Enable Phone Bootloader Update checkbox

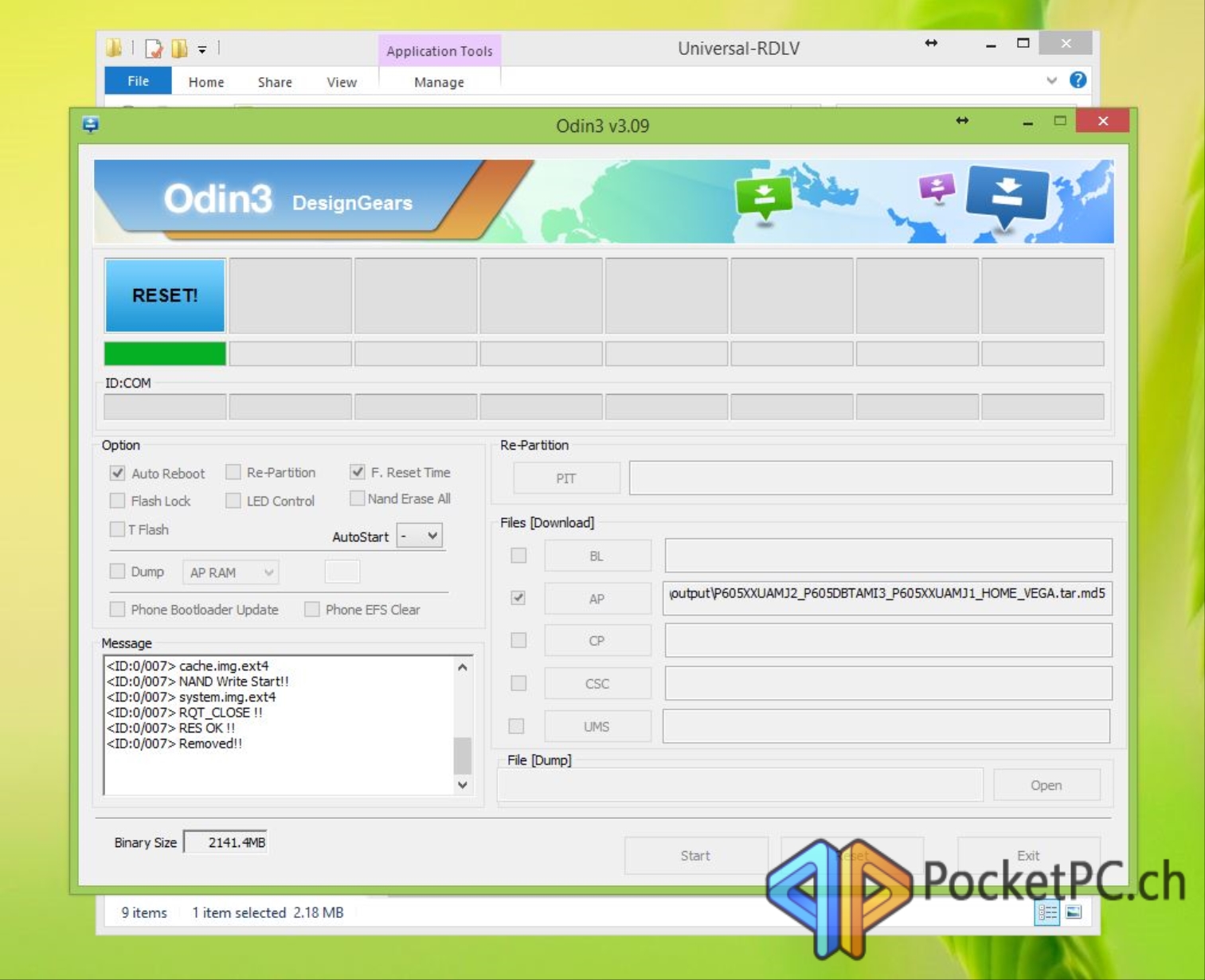(x=118, y=609)
